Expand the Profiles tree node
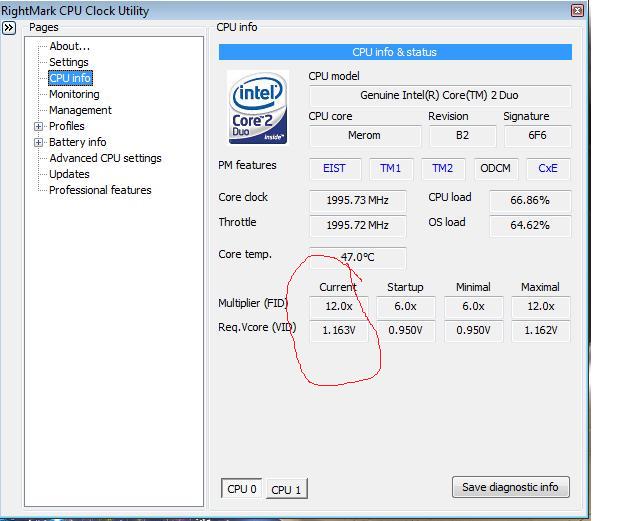 pyautogui.click(x=38, y=127)
